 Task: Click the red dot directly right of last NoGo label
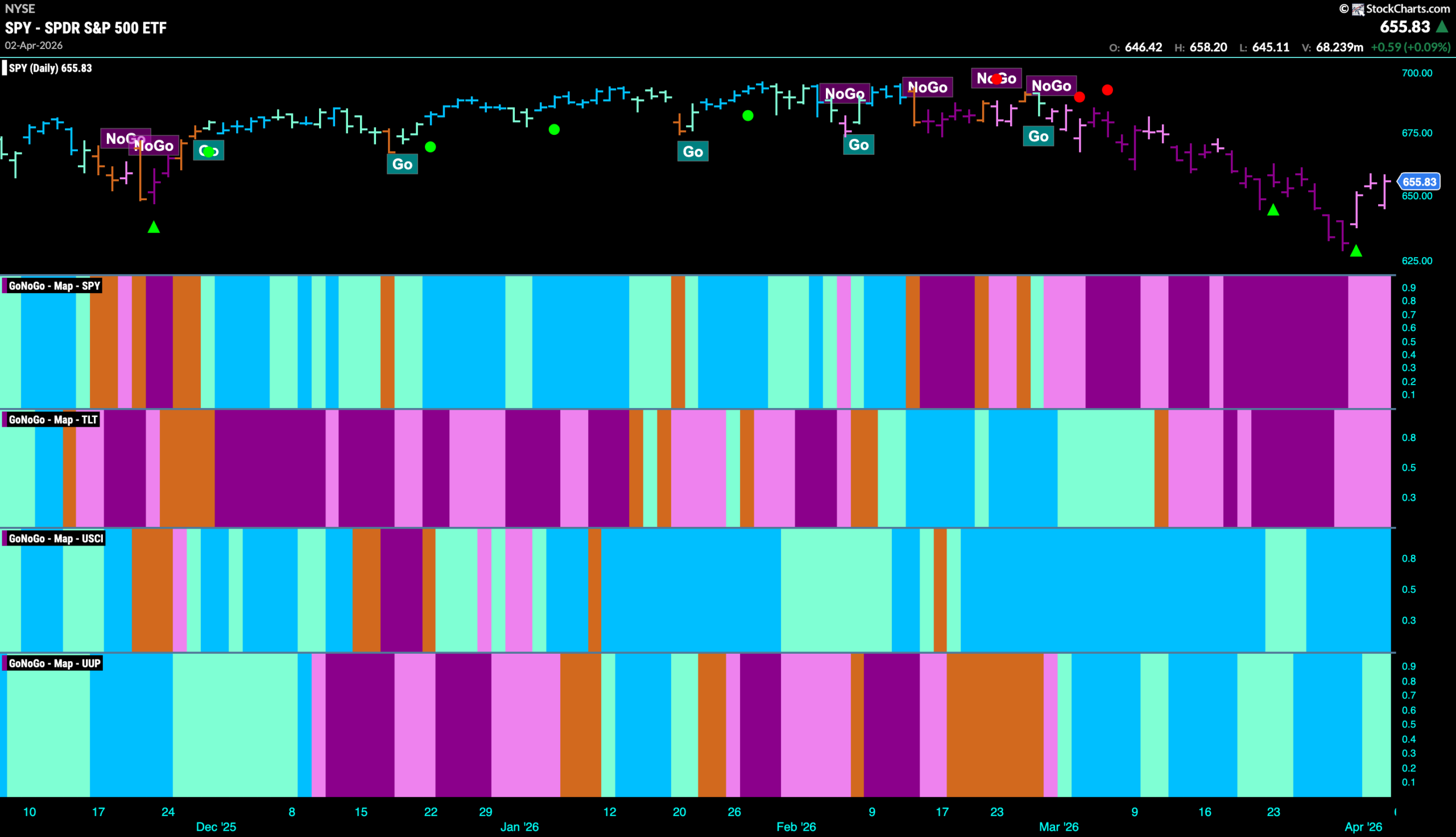coord(1079,97)
